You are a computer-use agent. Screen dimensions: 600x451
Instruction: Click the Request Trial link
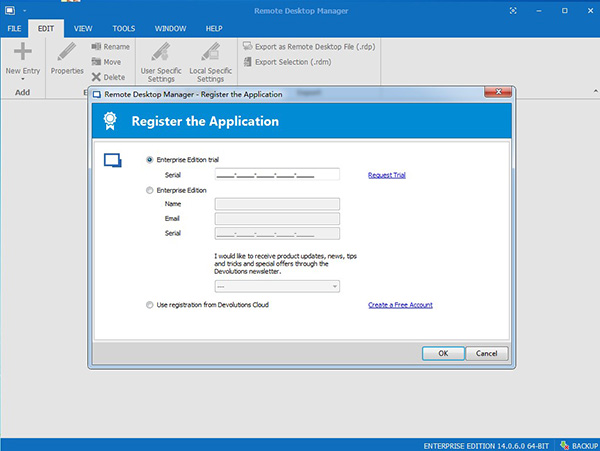click(x=386, y=175)
